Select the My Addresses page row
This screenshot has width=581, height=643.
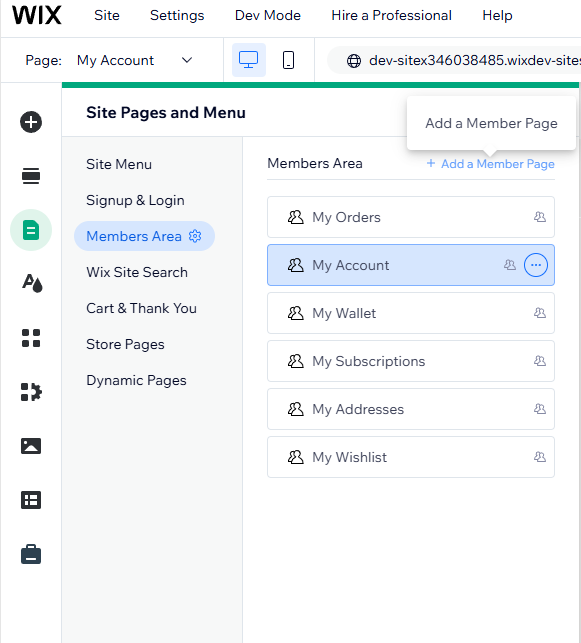411,409
